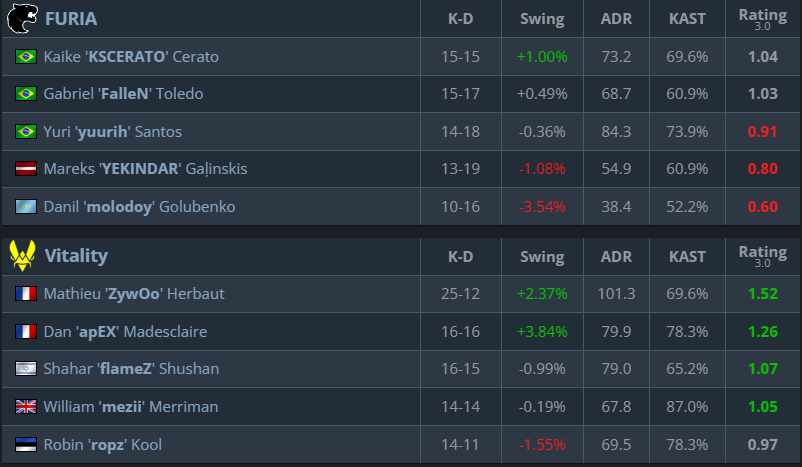The width and height of the screenshot is (802, 467).
Task: Sort FURIA table by K-D column
Action: click(x=460, y=19)
